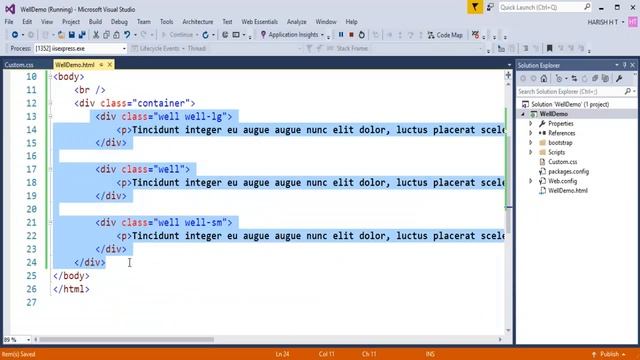Click the Copy icon in toolbar
The height and width of the screenshot is (360, 640).
[x=106, y=35]
